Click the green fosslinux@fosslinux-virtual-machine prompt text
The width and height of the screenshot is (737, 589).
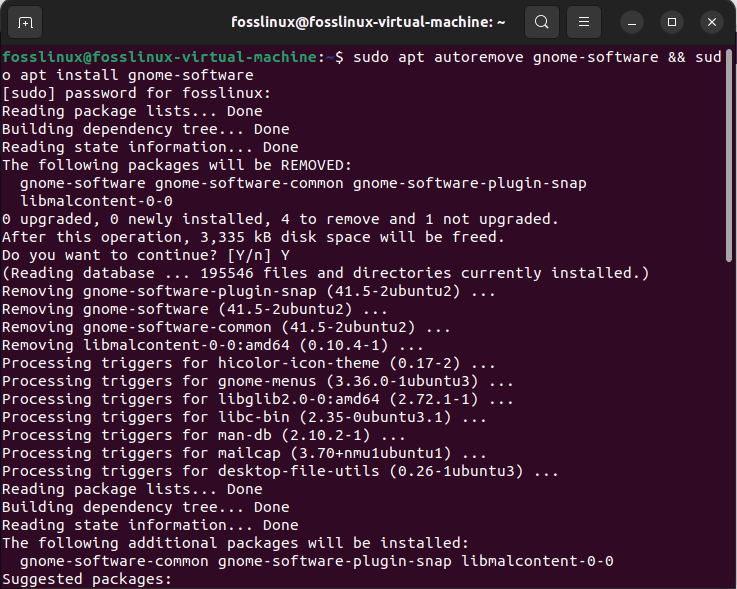point(158,57)
